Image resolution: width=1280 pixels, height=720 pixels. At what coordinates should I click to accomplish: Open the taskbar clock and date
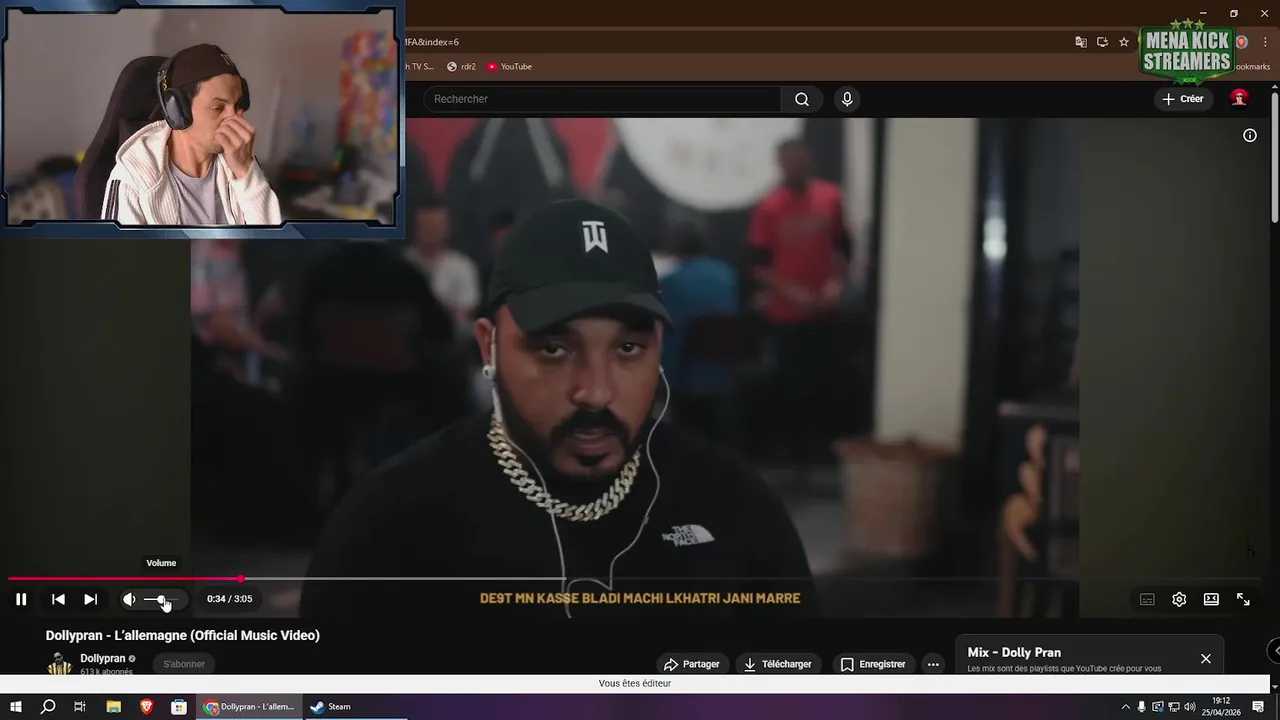tap(1221, 707)
